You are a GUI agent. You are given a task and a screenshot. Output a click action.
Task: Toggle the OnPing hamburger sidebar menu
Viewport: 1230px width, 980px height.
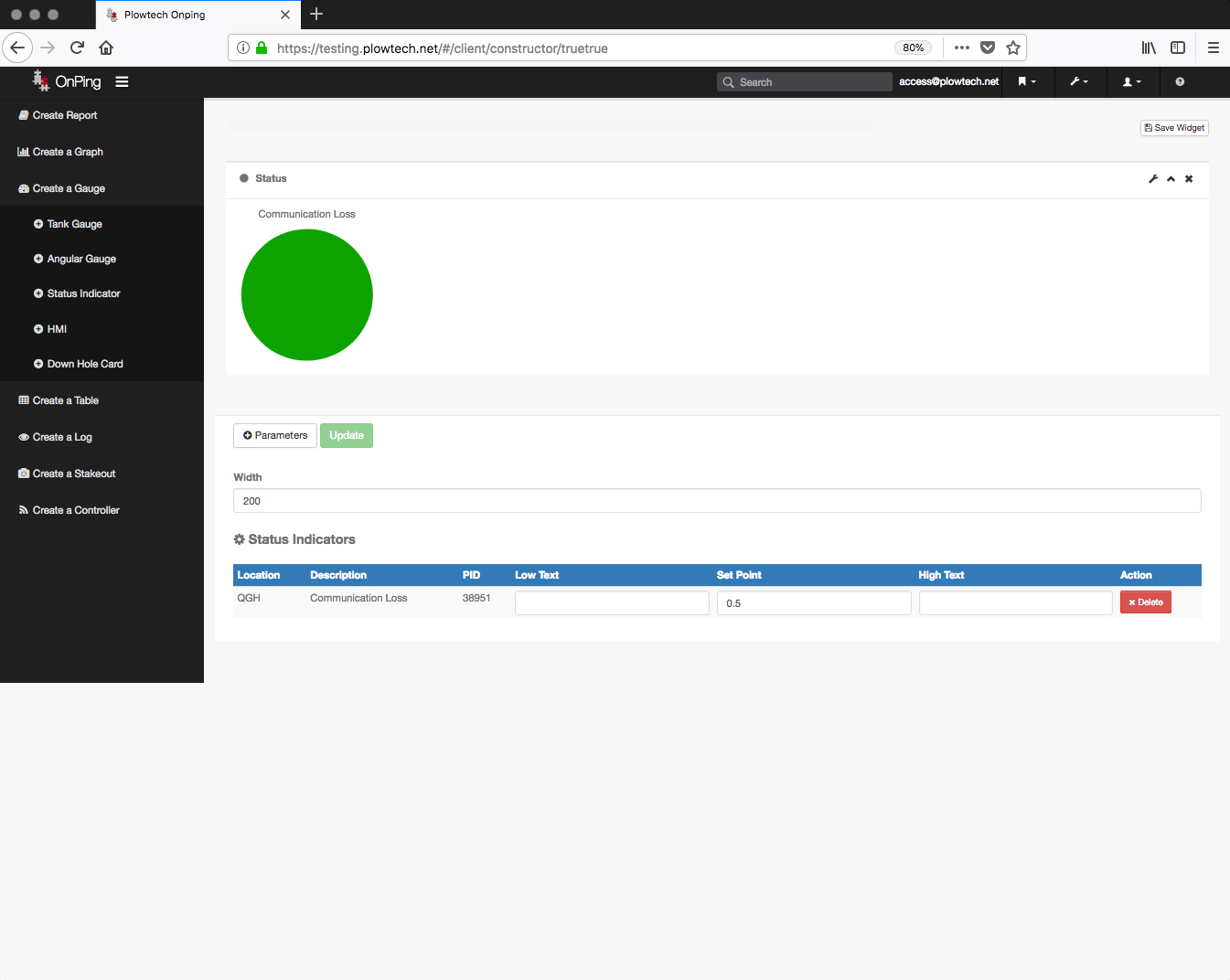122,82
